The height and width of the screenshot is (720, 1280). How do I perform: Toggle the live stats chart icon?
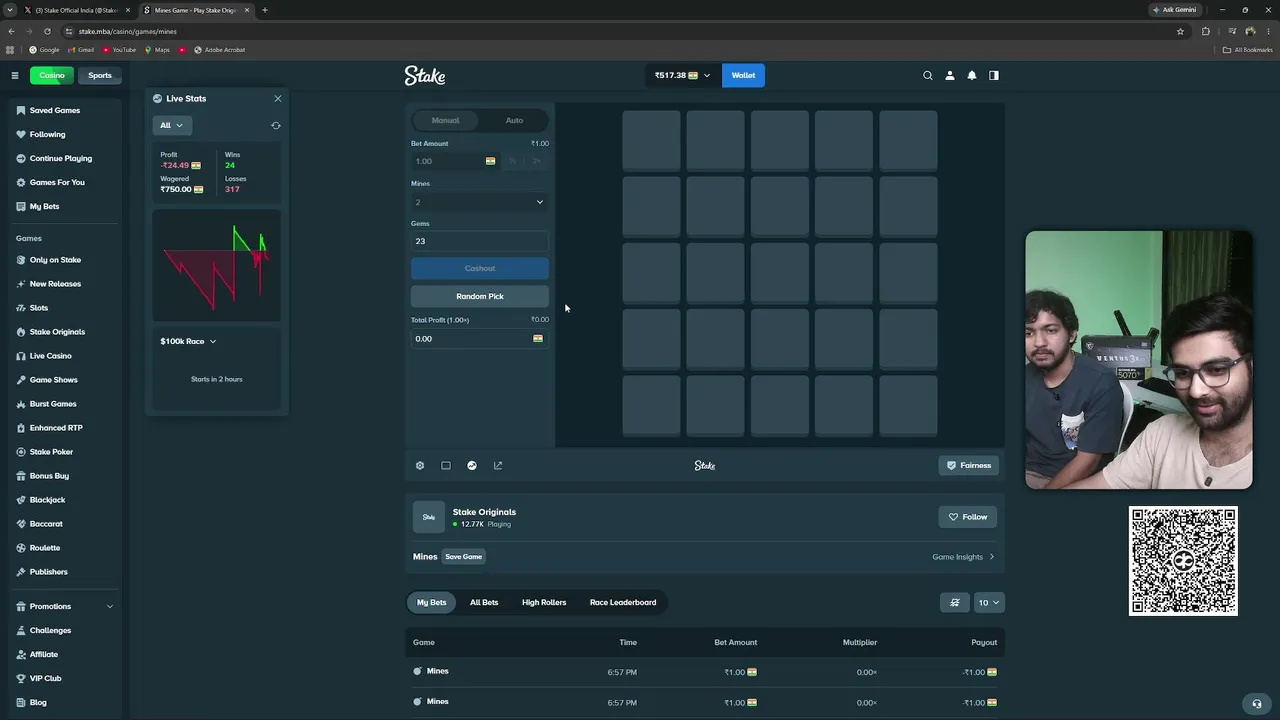click(x=472, y=465)
